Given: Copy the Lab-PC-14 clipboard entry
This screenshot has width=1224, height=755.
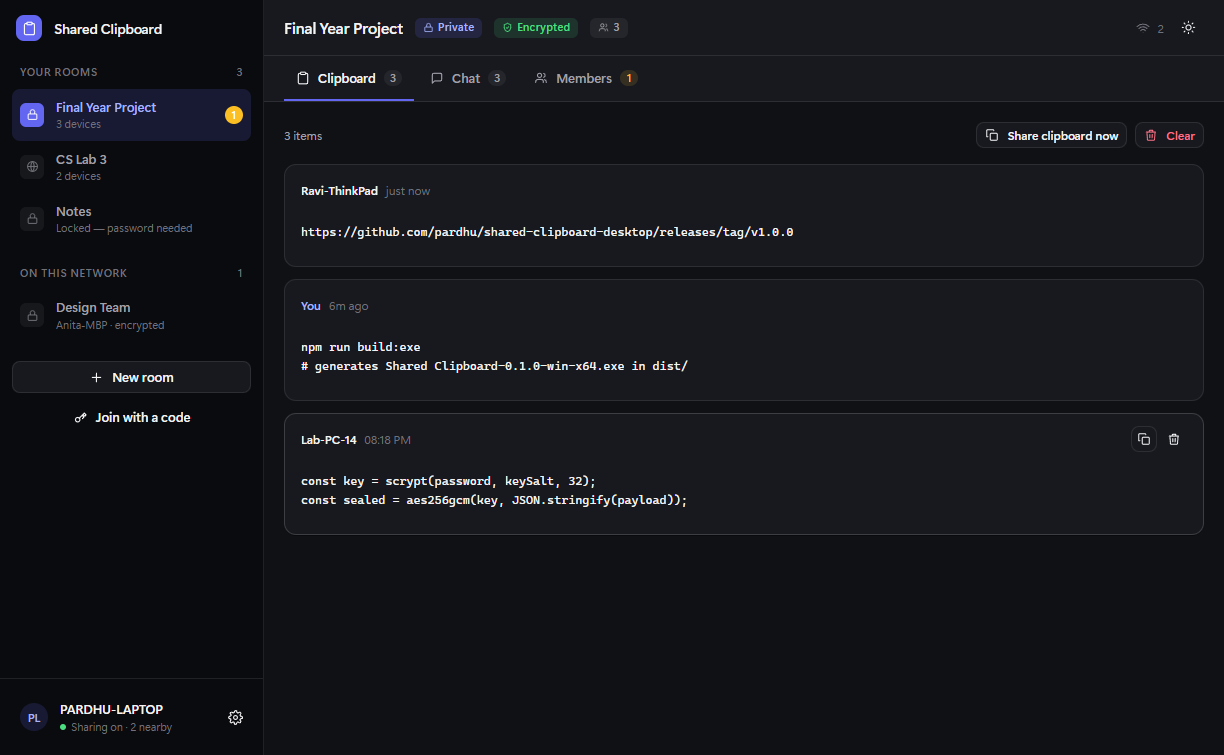Looking at the screenshot, I should (1144, 439).
